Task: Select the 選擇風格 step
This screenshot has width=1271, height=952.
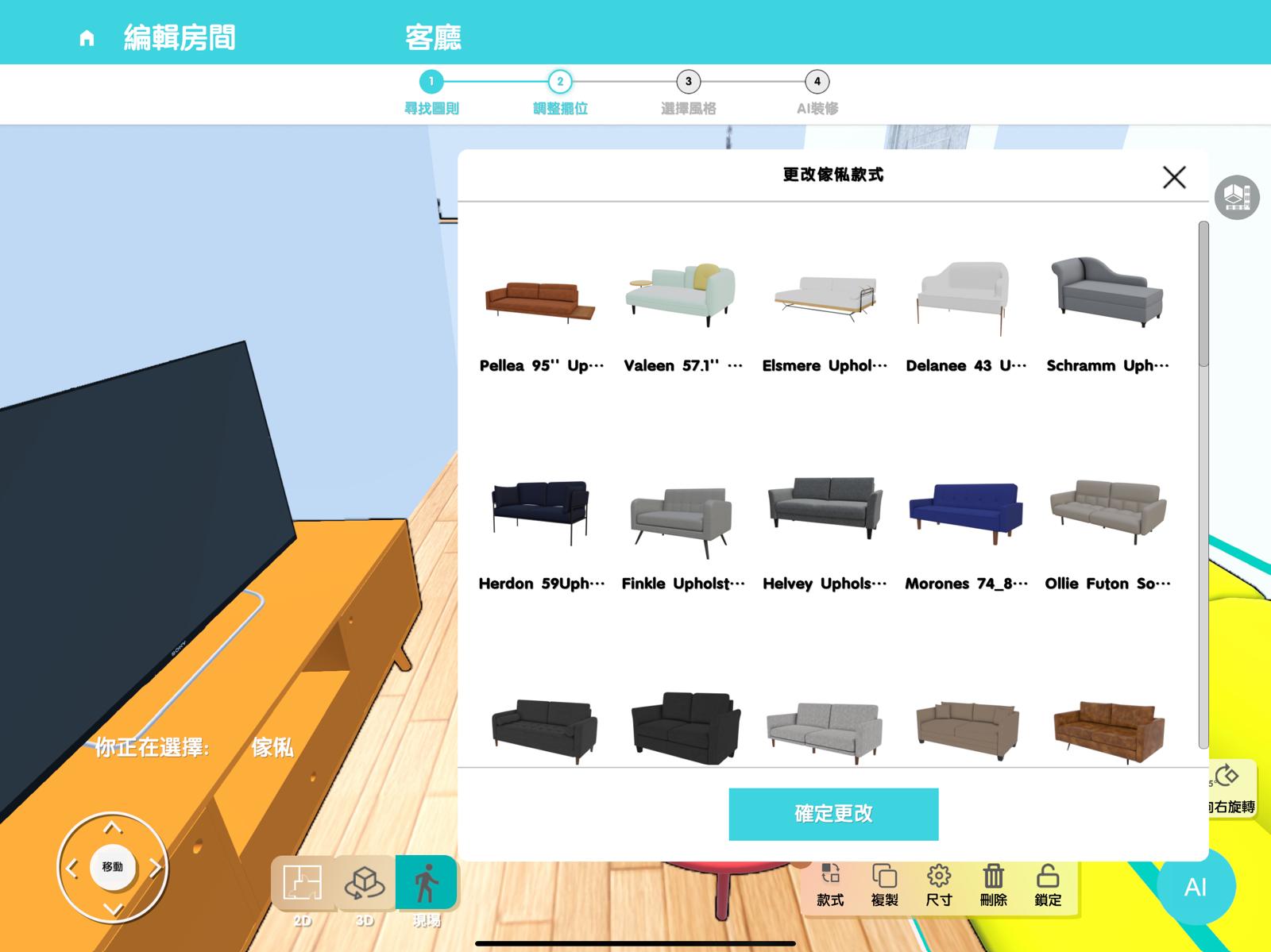Action: click(x=688, y=82)
